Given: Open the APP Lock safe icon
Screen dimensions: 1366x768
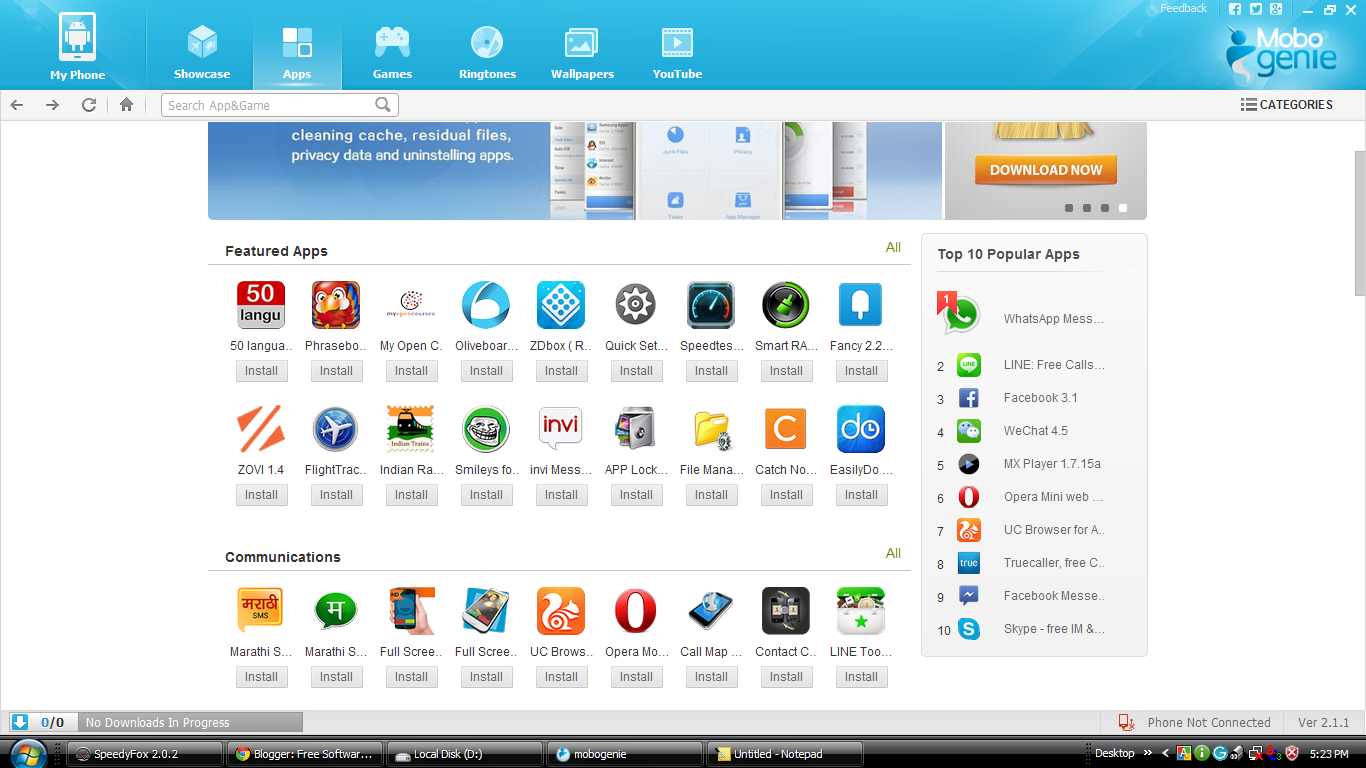Looking at the screenshot, I should [x=636, y=429].
